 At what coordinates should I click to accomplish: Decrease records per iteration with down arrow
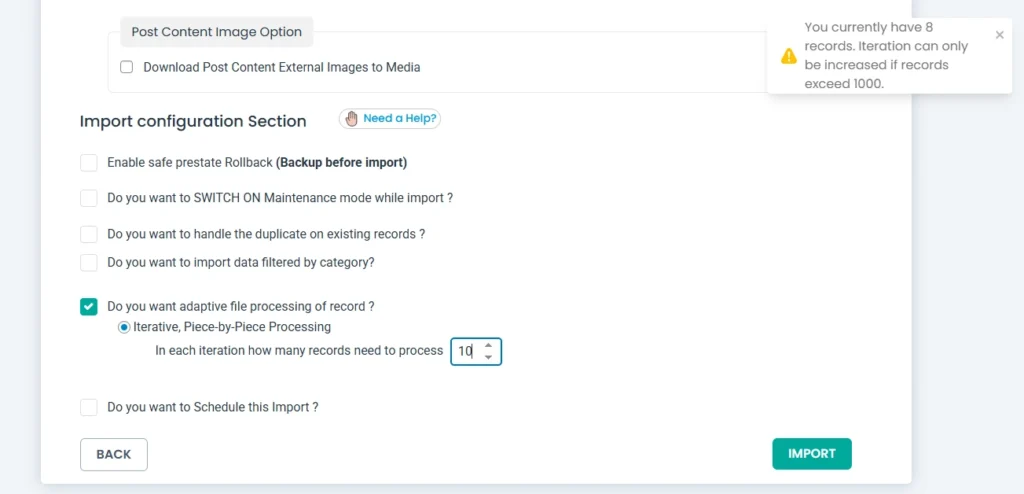(x=488, y=357)
